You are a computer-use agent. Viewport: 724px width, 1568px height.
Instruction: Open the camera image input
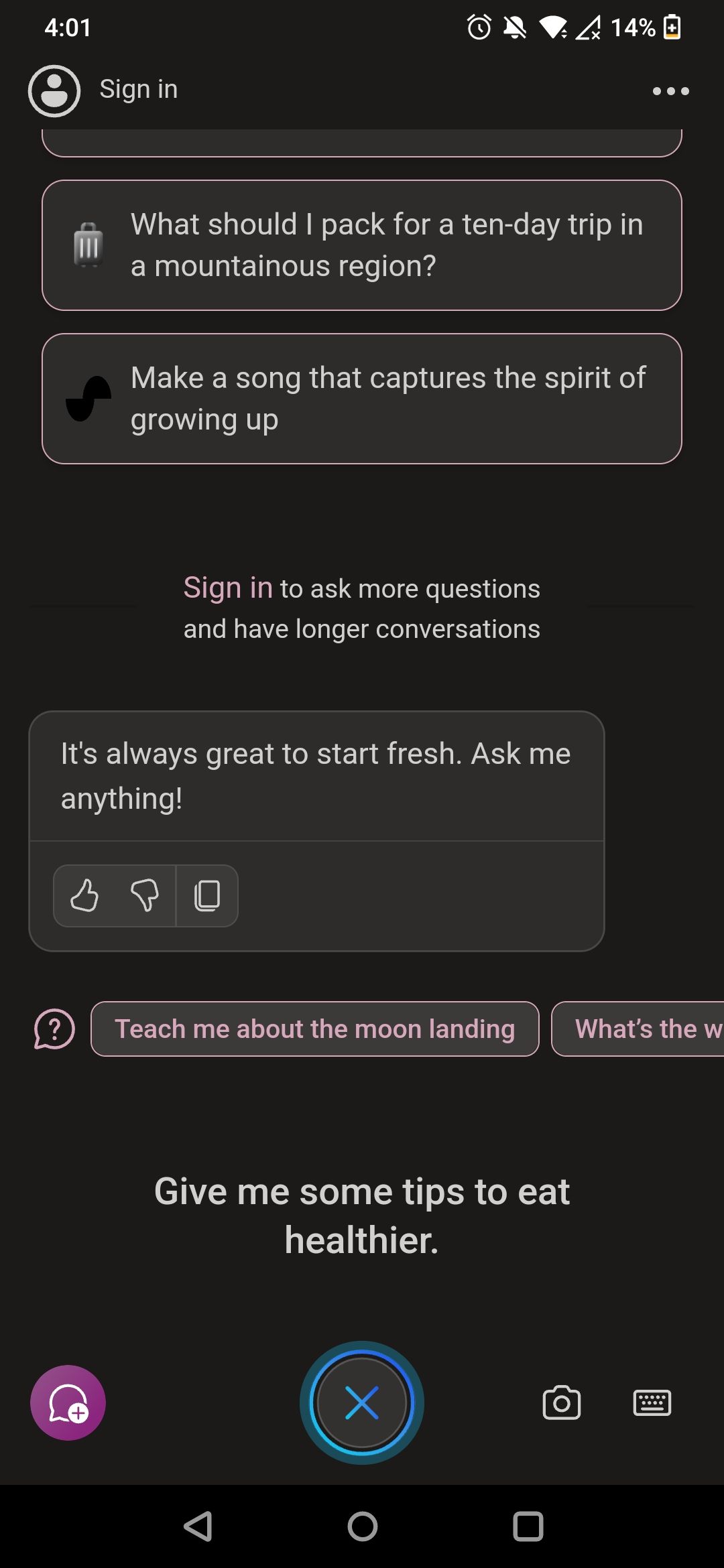(561, 1402)
